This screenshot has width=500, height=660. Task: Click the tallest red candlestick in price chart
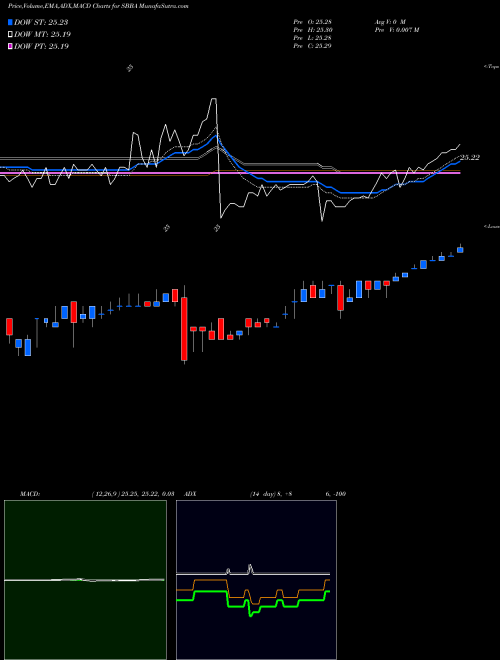(x=184, y=329)
